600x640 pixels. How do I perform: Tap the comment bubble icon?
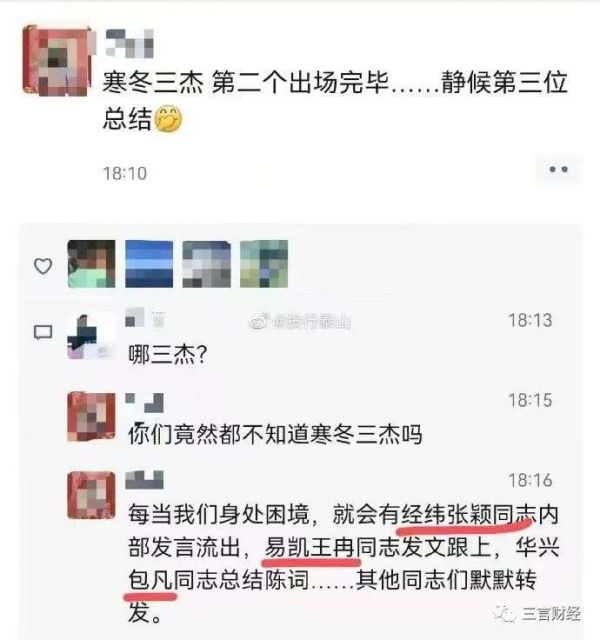point(43,333)
